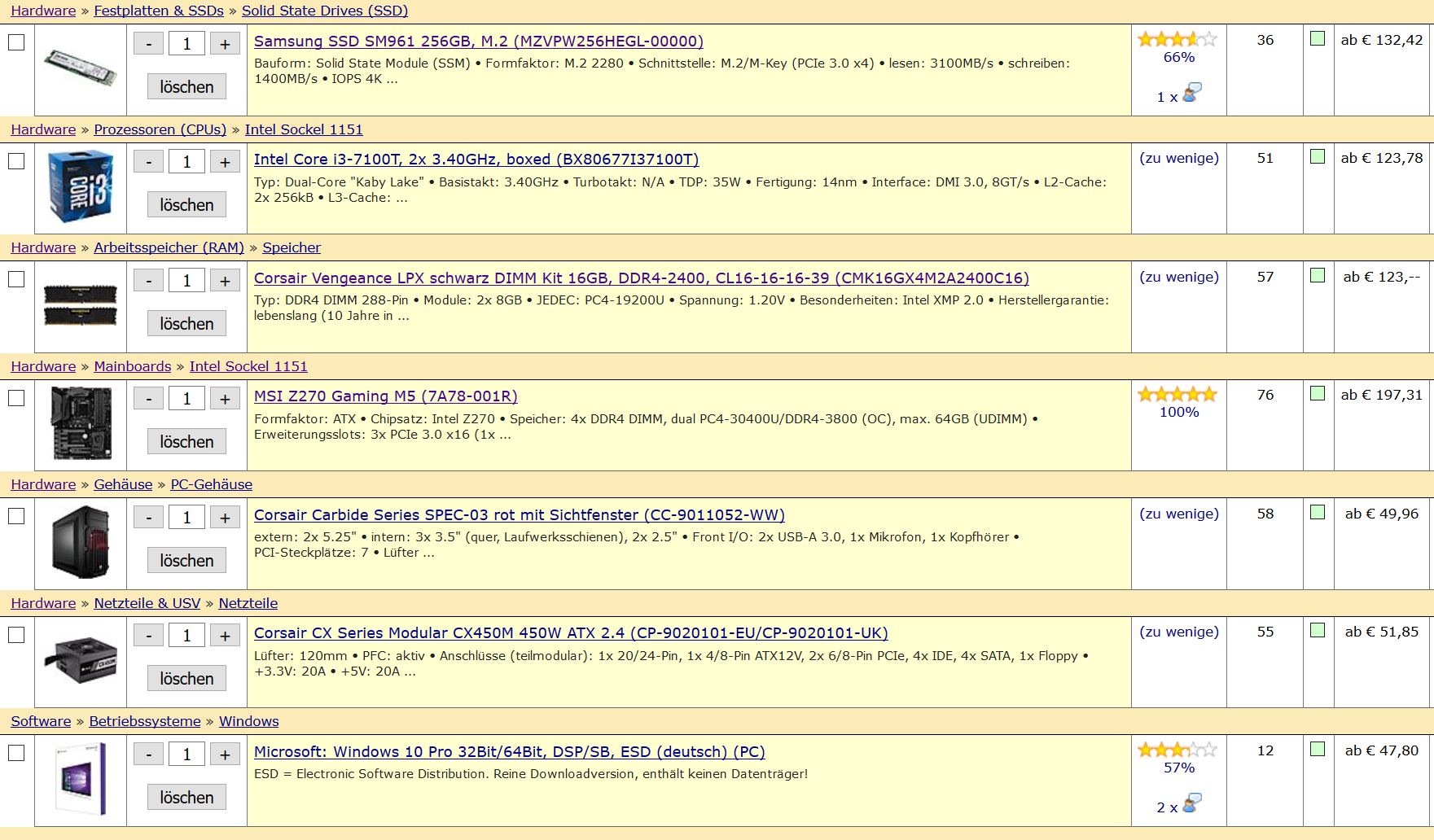The width and height of the screenshot is (1434, 840).
Task: Tick the checkbox for the Intel Core i3 row
Action: [16, 161]
